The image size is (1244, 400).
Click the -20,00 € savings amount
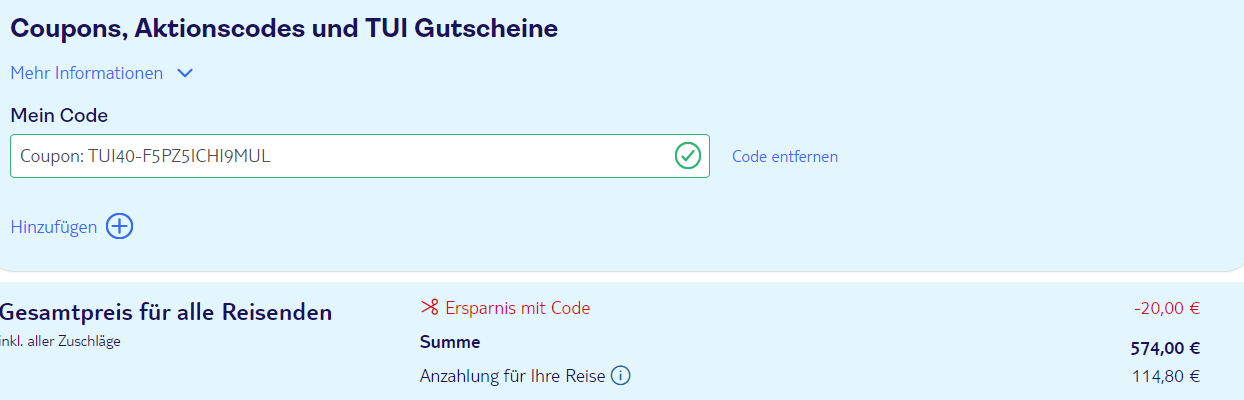[x=1167, y=308]
